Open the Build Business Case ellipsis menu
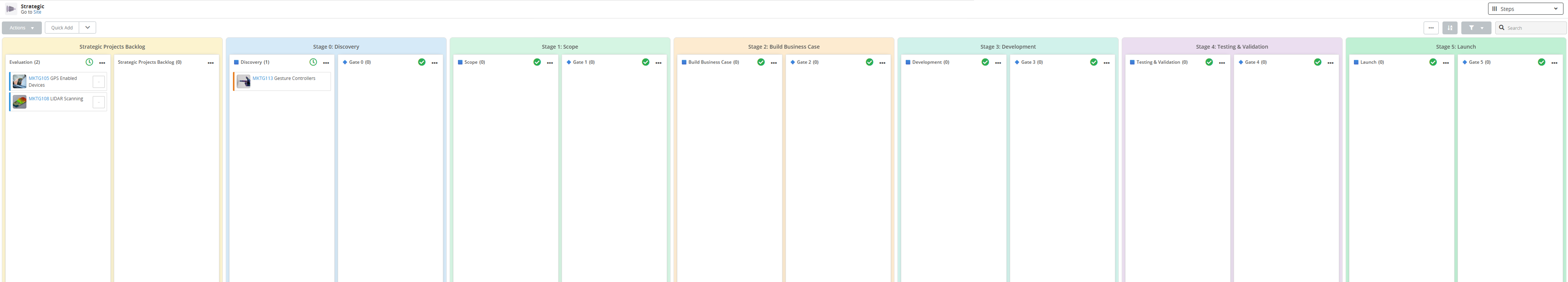Viewport: 1568px width, 282px height. [x=774, y=63]
